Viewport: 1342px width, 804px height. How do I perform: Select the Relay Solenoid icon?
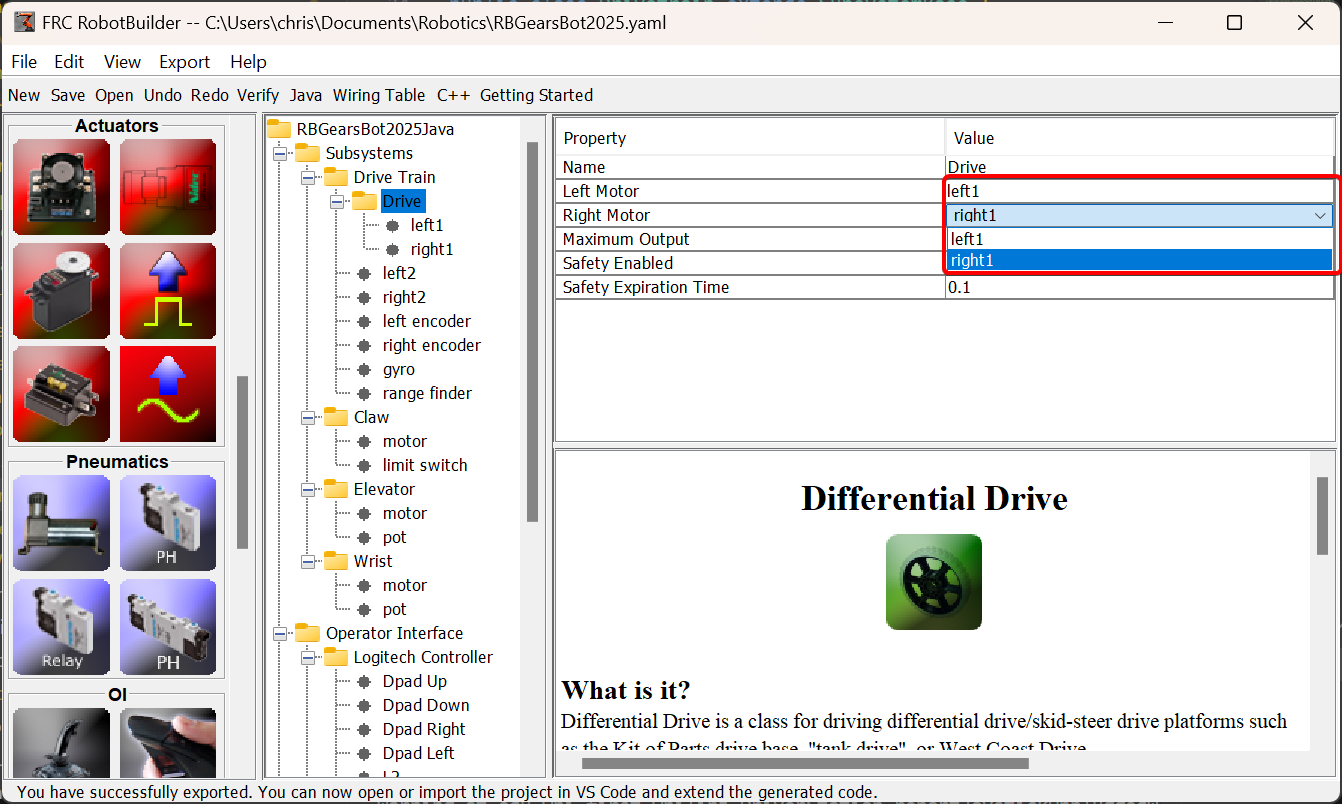(61, 623)
